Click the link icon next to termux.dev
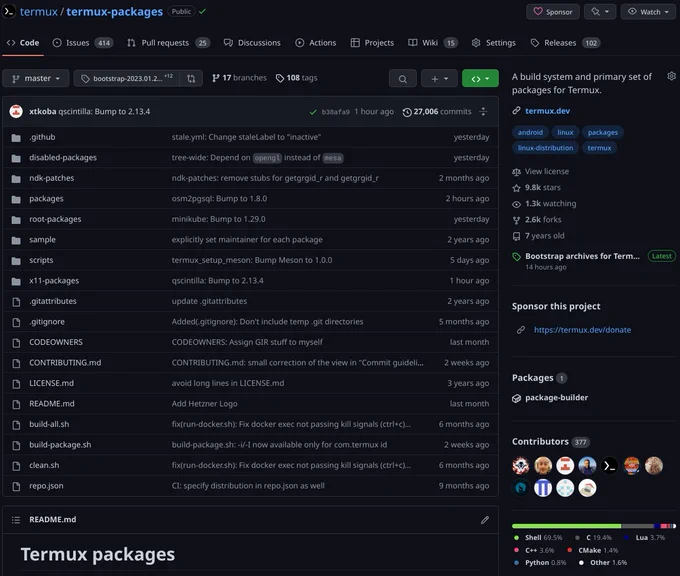The height and width of the screenshot is (576, 680). (x=516, y=111)
